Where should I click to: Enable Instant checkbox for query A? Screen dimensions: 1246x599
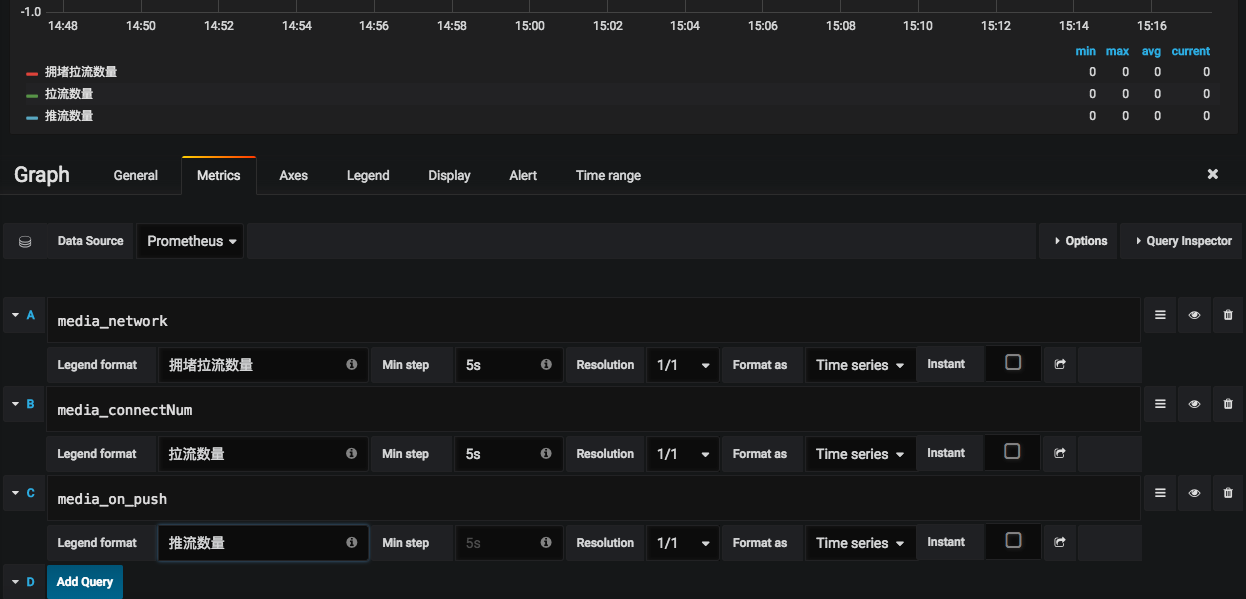click(1013, 362)
